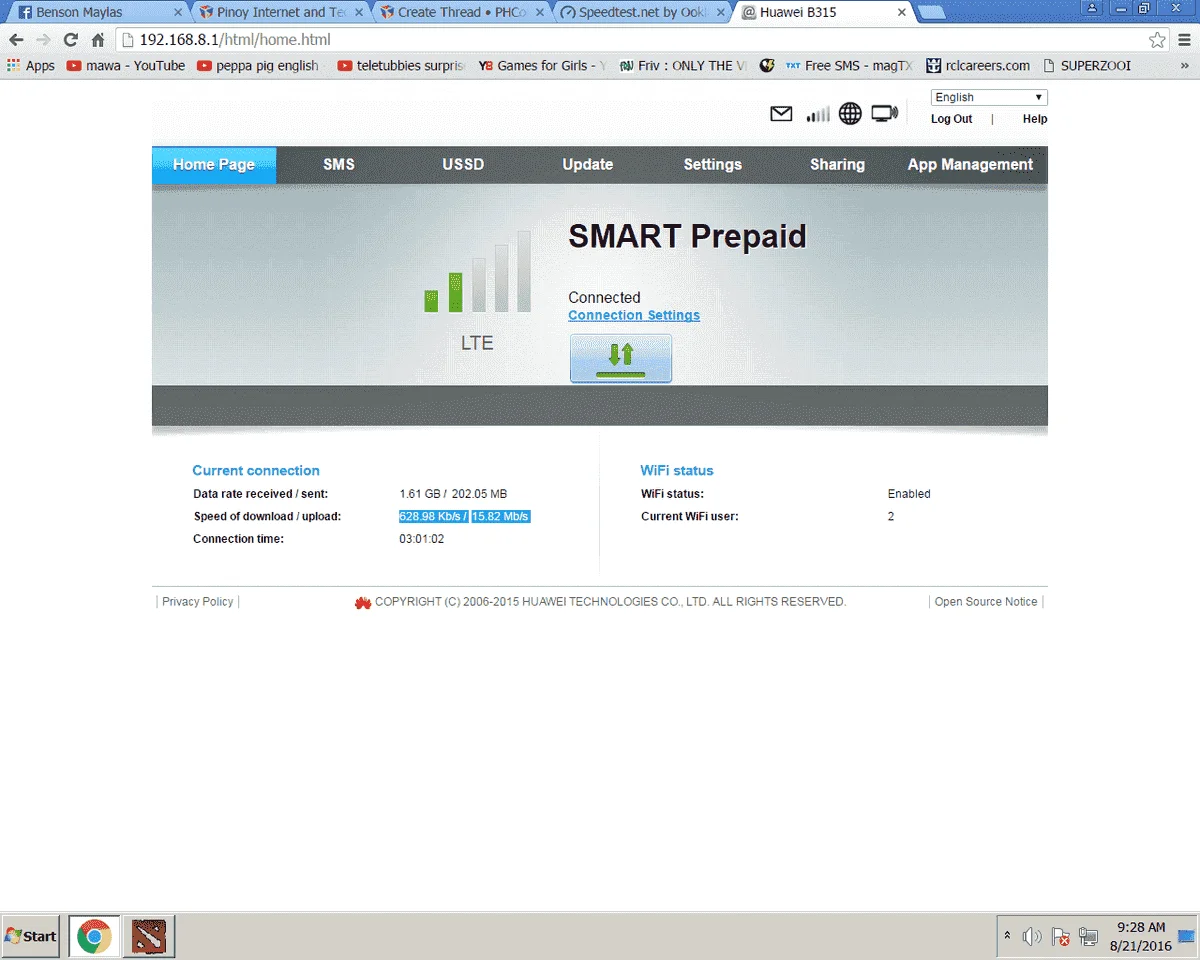Viewport: 1200px width, 960px height.
Task: Open the Chrome menu hamburger icon
Action: point(1184,40)
